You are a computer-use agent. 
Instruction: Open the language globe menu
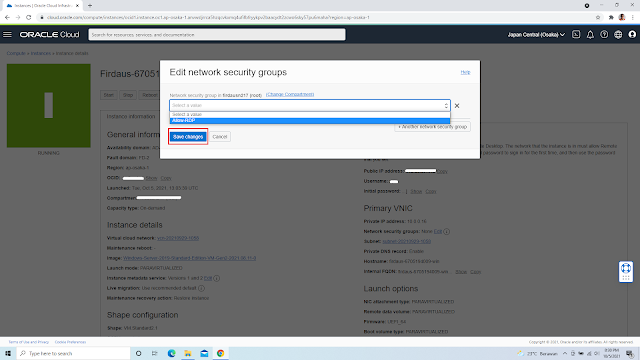(618, 35)
